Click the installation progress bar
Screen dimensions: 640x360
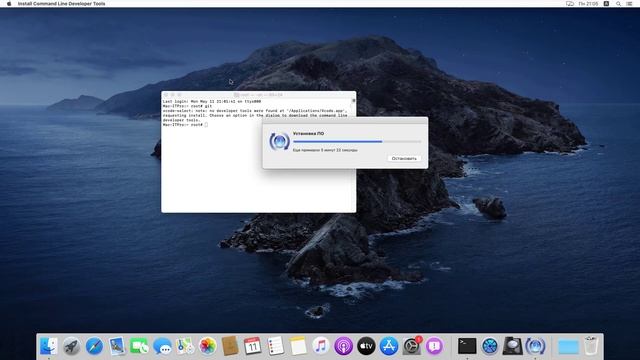coord(357,141)
